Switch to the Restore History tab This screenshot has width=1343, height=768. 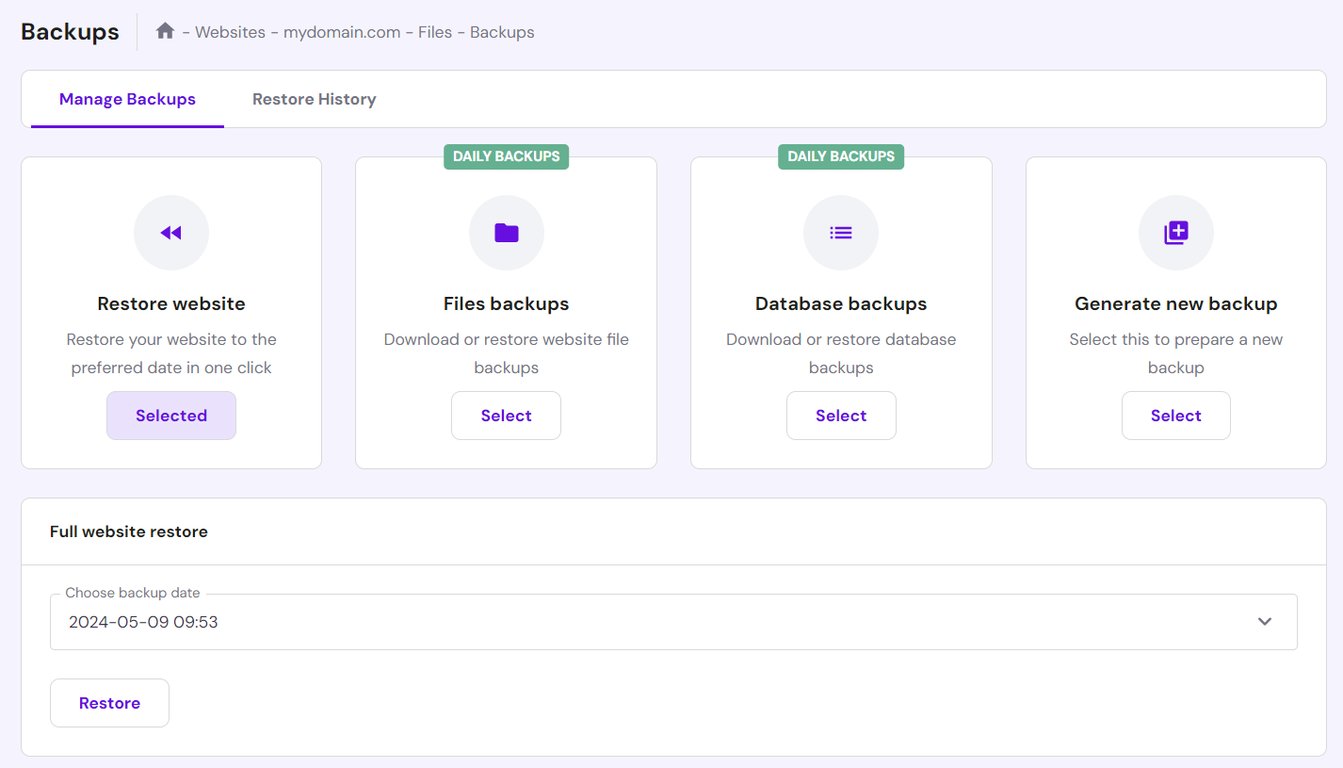click(x=313, y=98)
